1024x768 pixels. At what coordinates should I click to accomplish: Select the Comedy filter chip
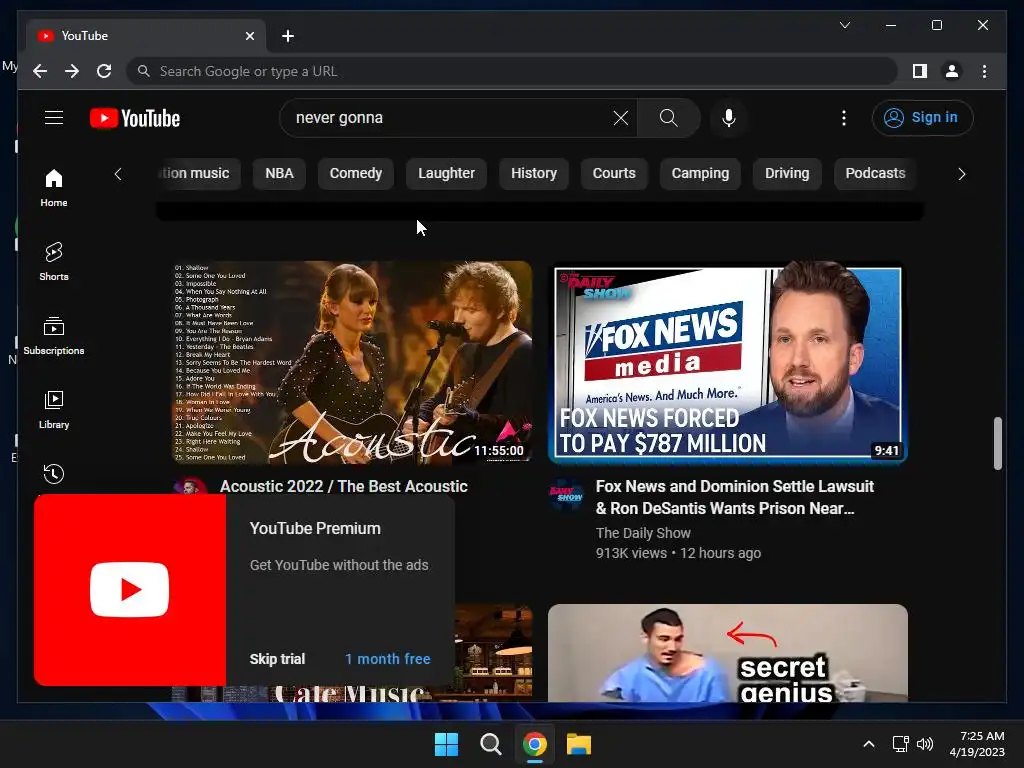point(356,174)
